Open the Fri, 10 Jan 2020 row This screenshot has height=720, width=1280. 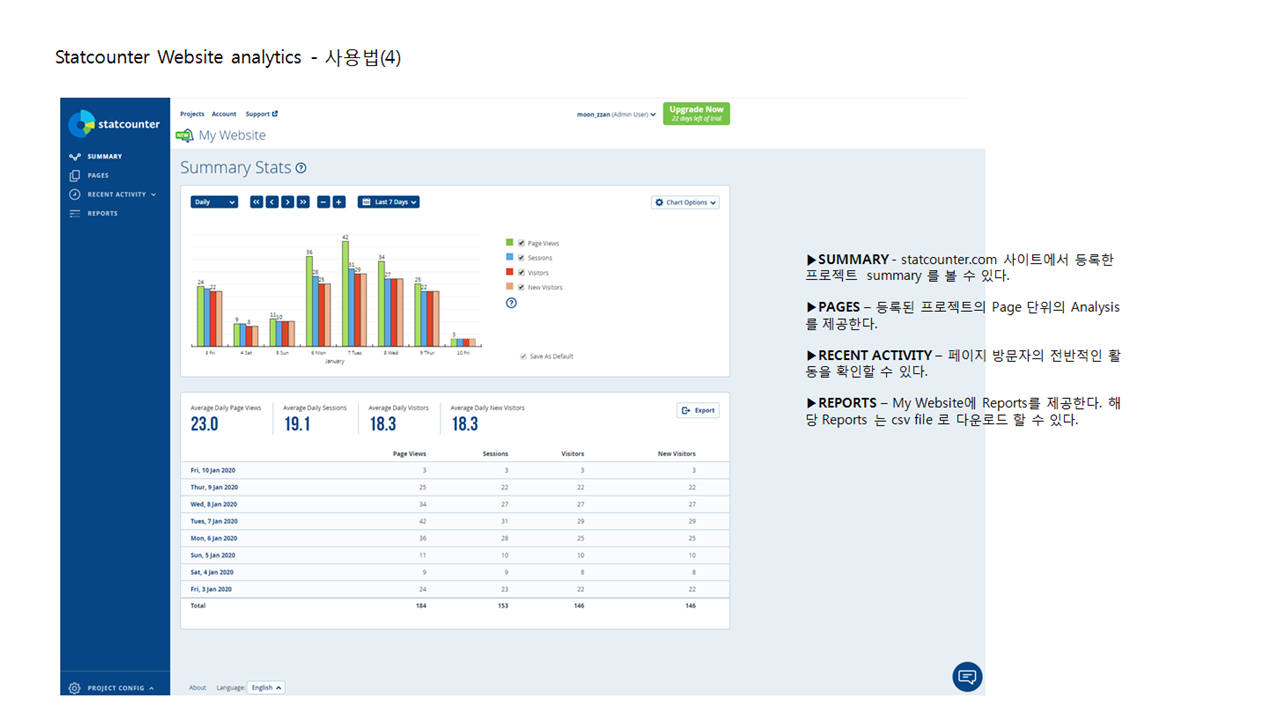tap(455, 470)
